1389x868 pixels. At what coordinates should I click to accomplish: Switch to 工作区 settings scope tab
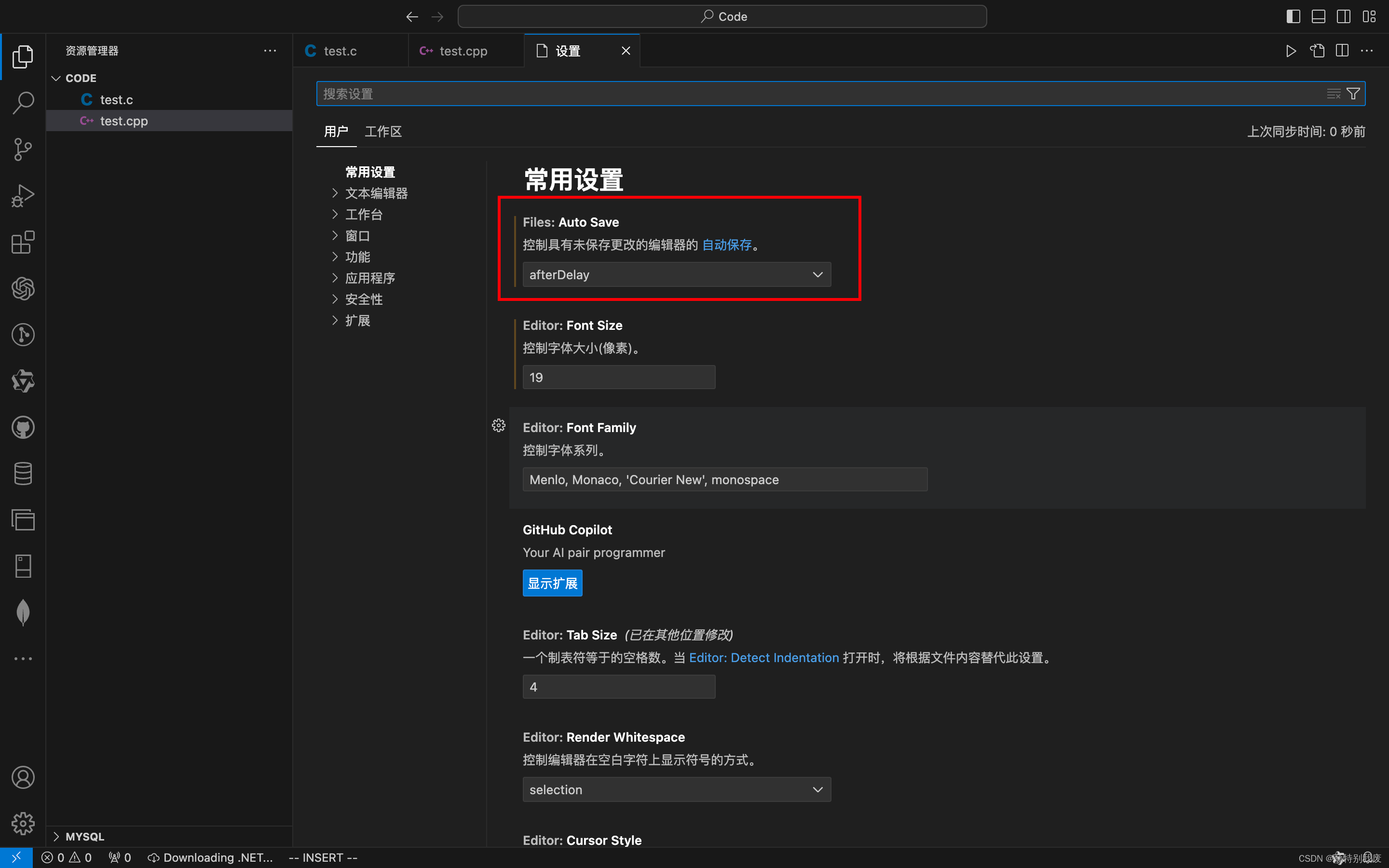pos(383,132)
